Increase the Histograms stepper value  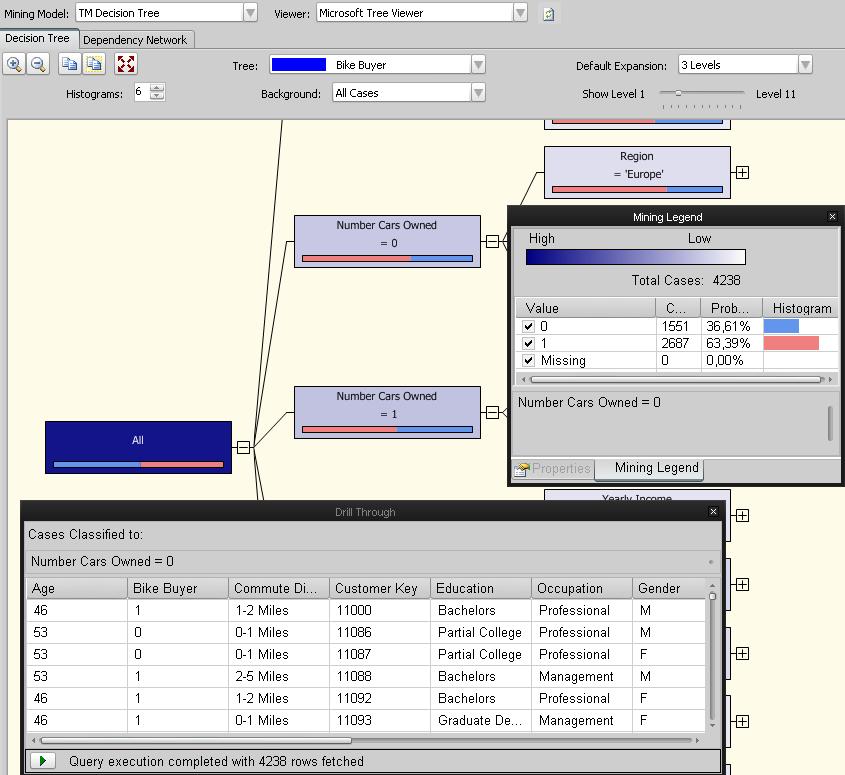157,88
